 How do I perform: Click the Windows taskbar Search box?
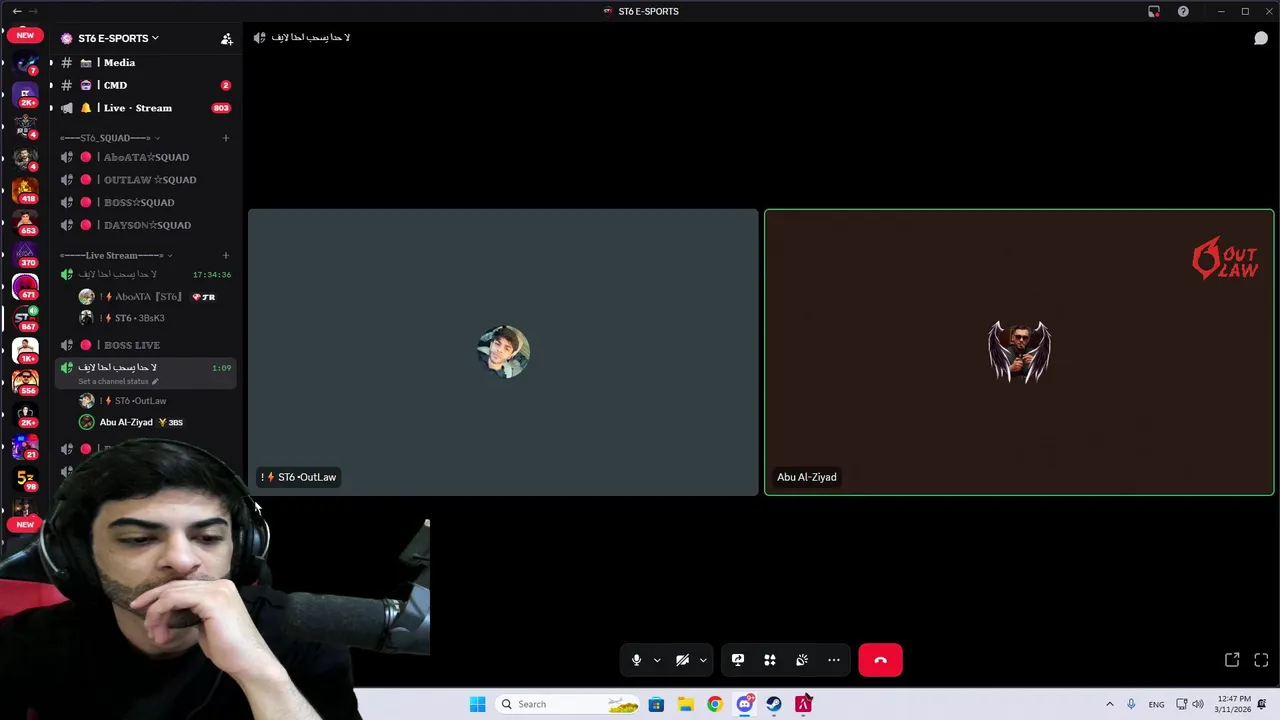[568, 704]
